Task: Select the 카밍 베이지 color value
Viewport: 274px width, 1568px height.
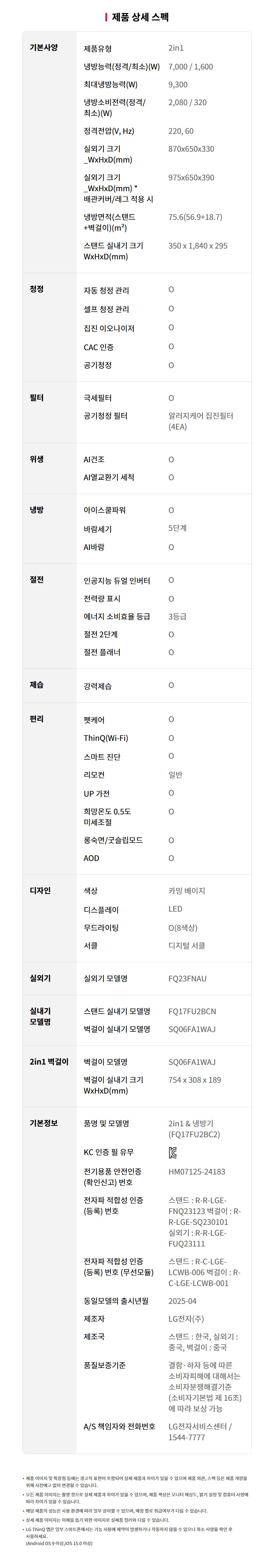Action: coord(187,891)
